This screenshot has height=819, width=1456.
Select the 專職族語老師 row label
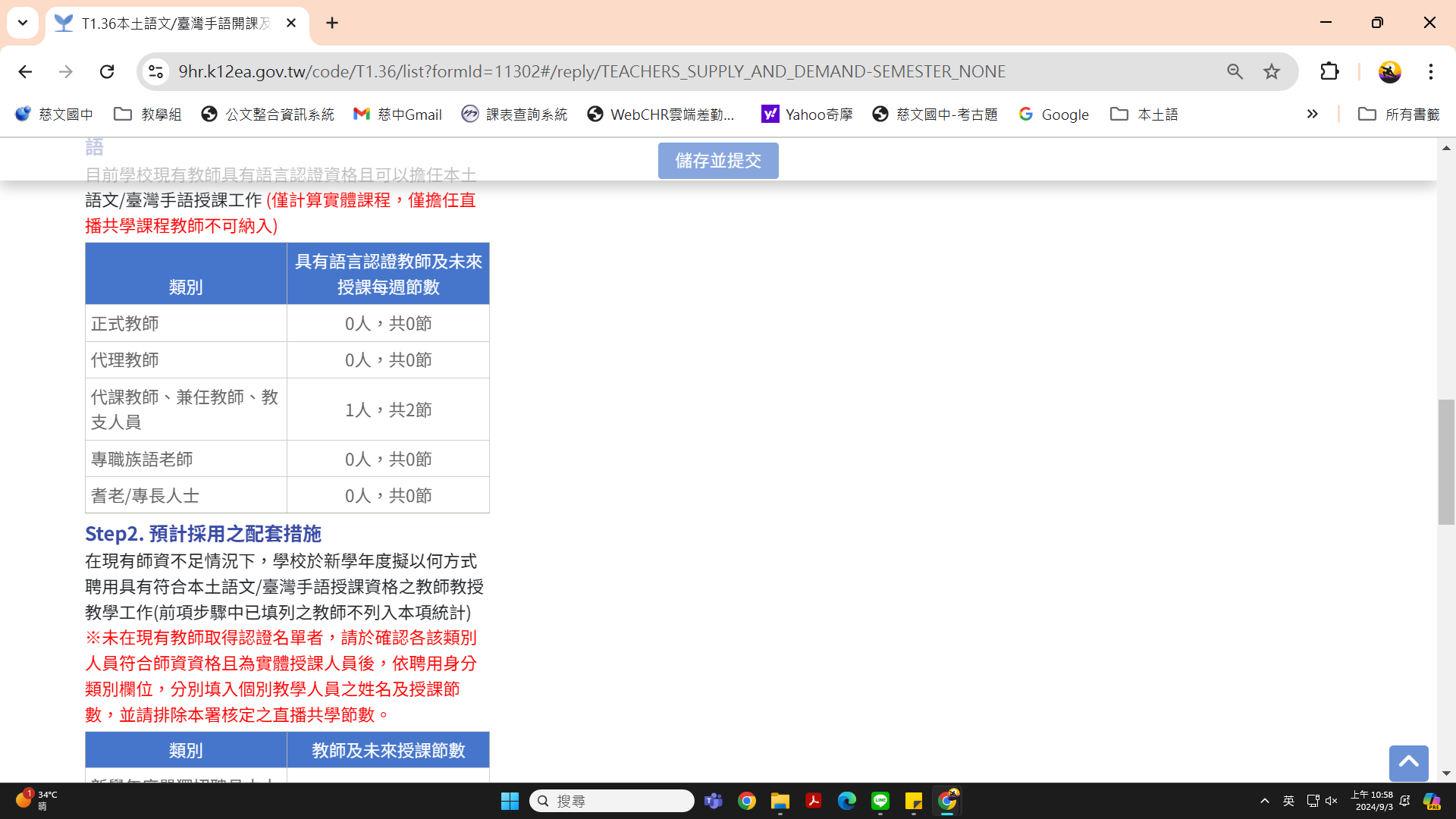tap(142, 460)
